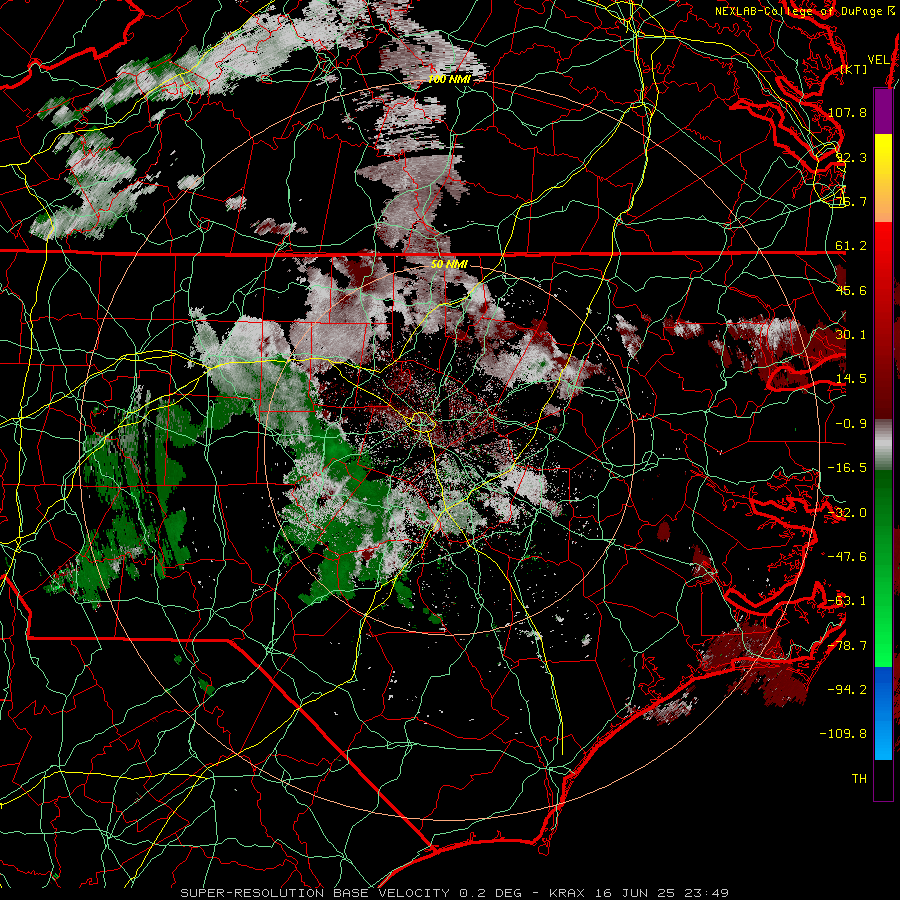Viewport: 900px width, 900px height.
Task: Click the Super-Resolution Base Velocity caption
Action: tap(455, 893)
